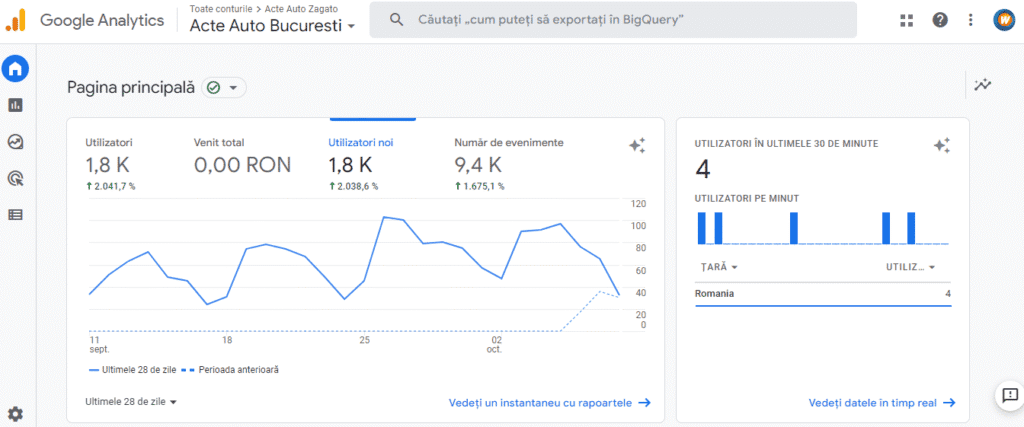
Task: Click in the search input field
Action: pyautogui.click(x=613, y=20)
